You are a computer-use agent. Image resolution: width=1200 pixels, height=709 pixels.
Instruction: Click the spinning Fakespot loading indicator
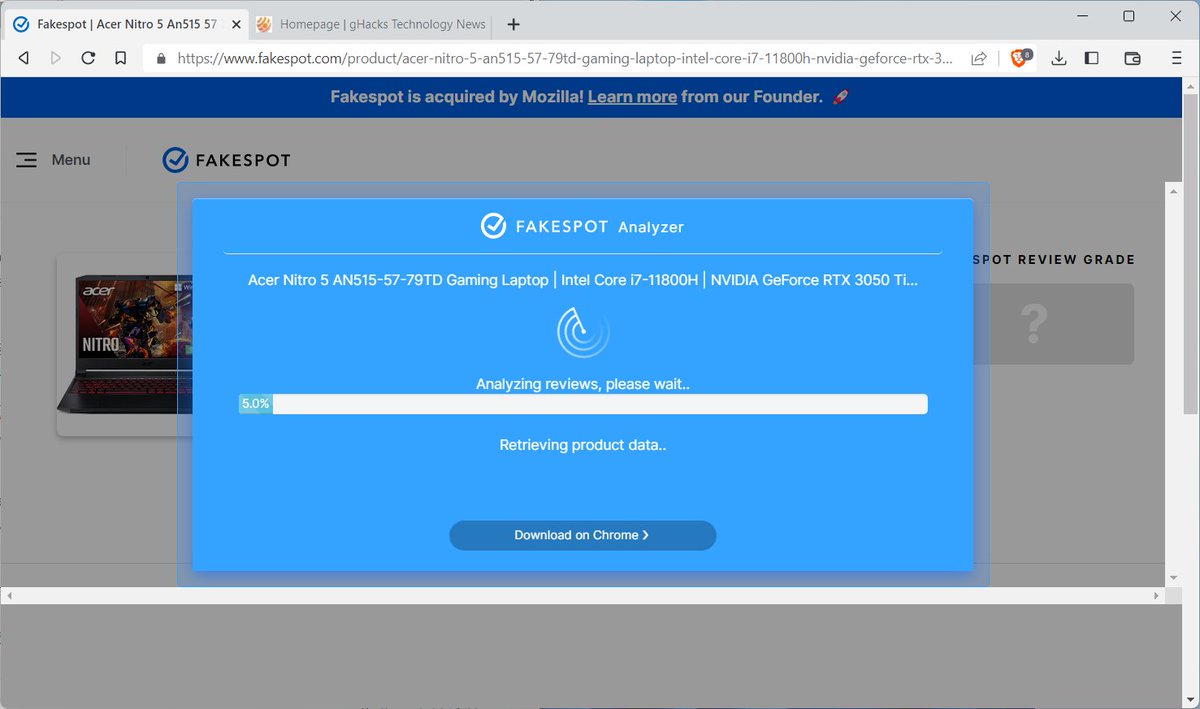click(582, 330)
